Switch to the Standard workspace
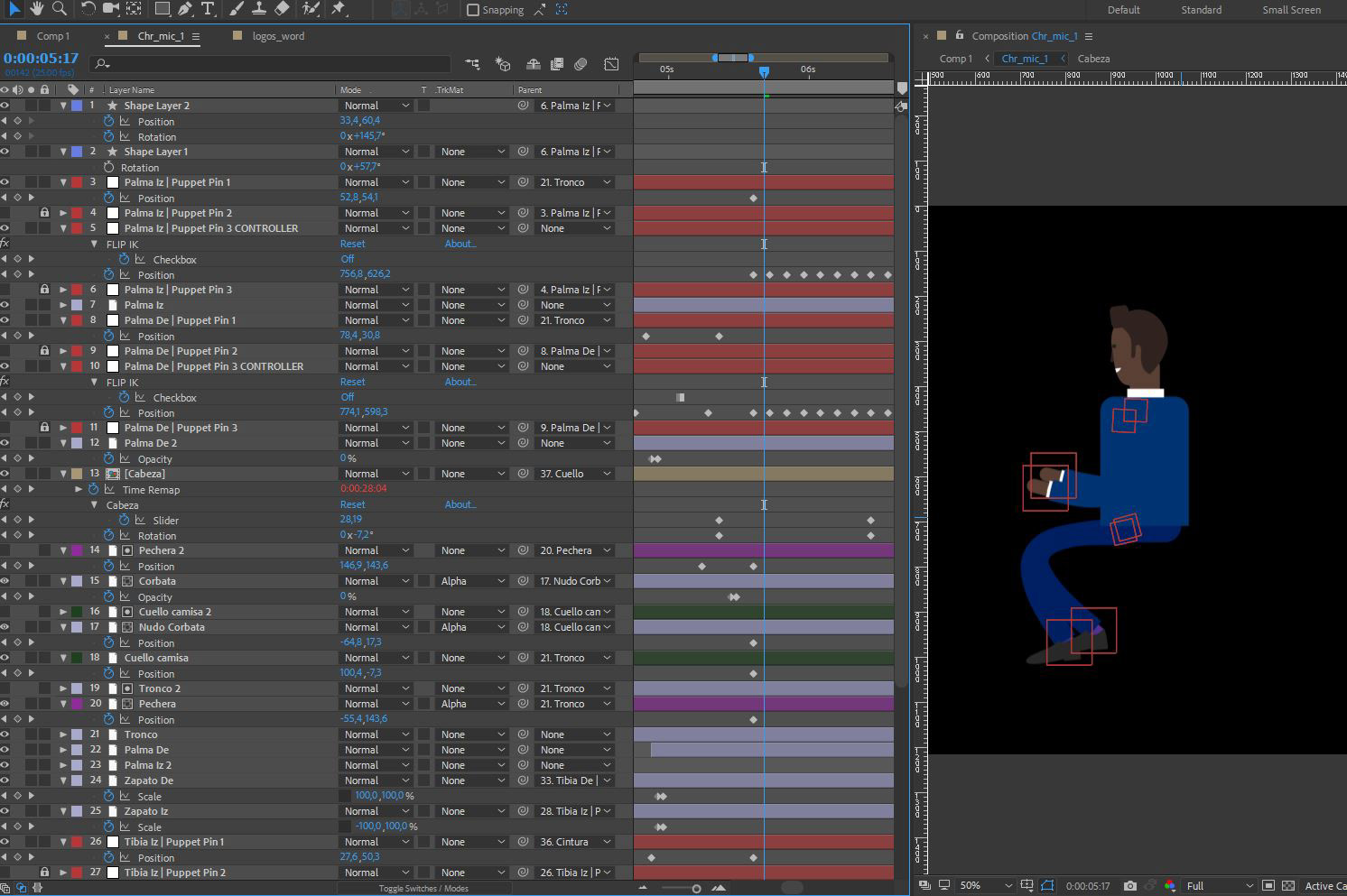The height and width of the screenshot is (896, 1347). click(1201, 10)
